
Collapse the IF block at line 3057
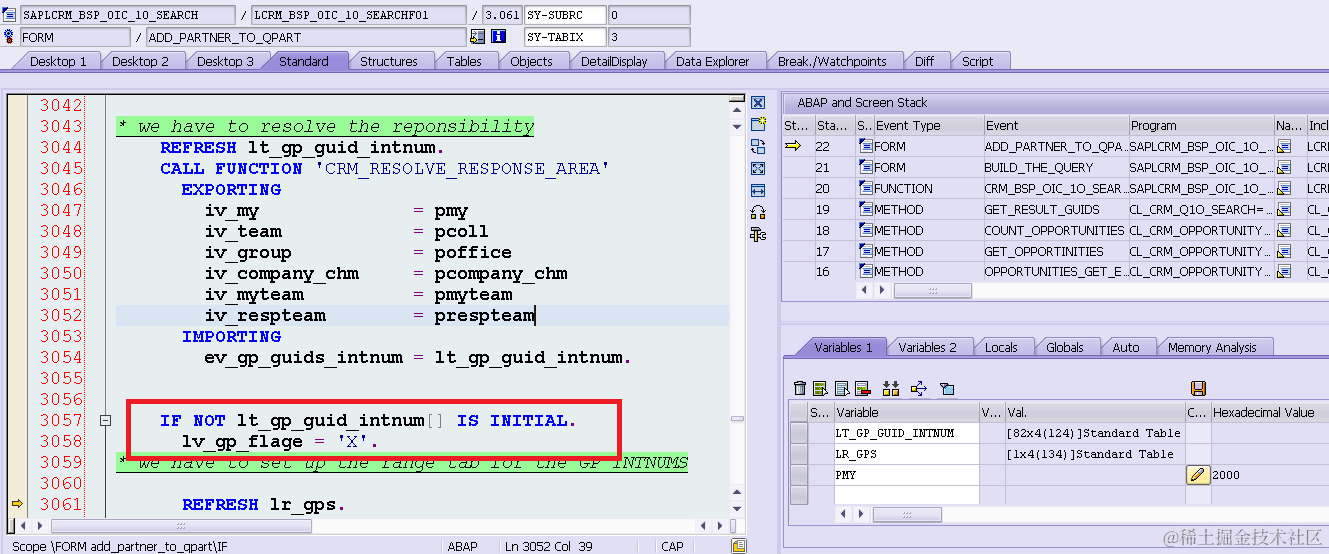(105, 421)
